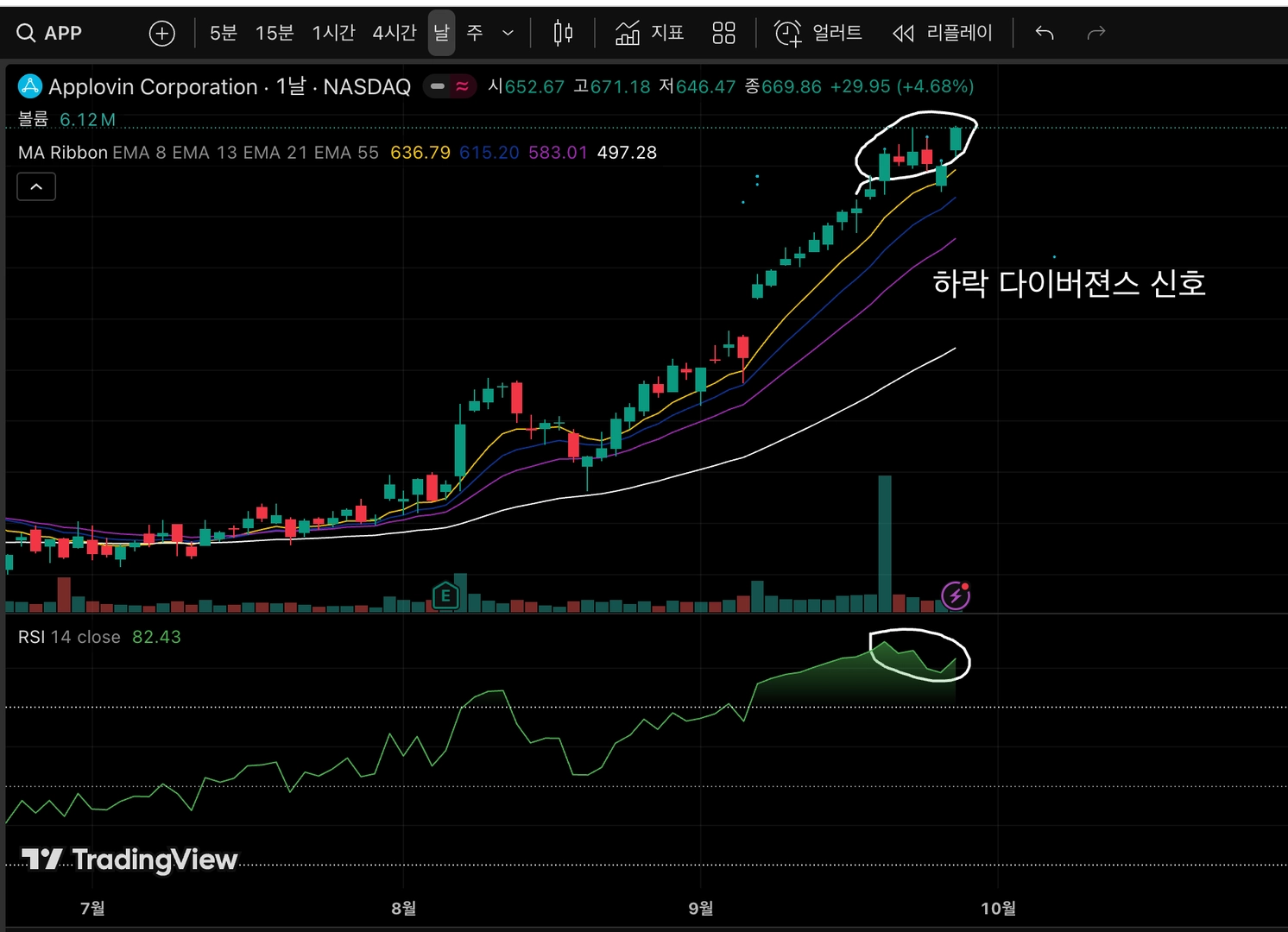
Task: Toggle the market status pill beside NASDAQ
Action: (x=450, y=86)
